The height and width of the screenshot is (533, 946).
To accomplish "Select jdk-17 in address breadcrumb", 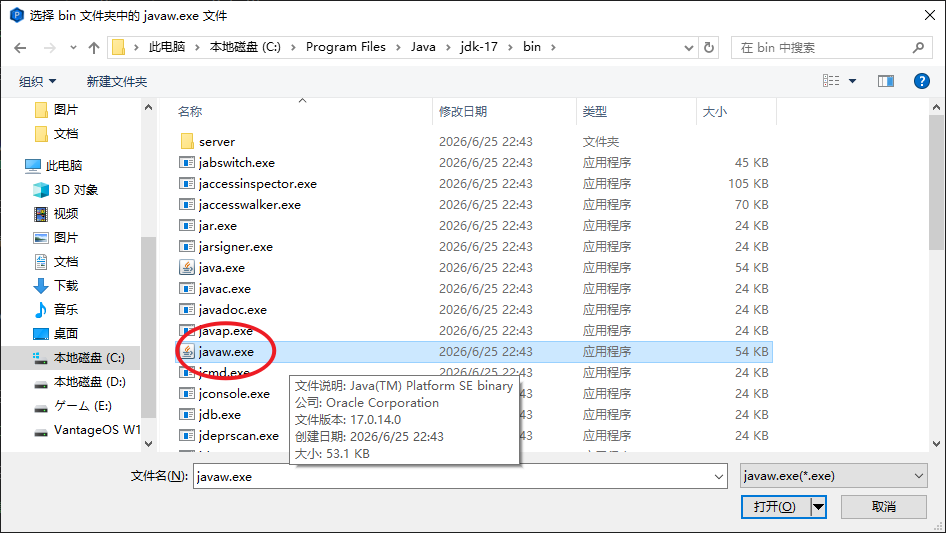I will (x=478, y=47).
